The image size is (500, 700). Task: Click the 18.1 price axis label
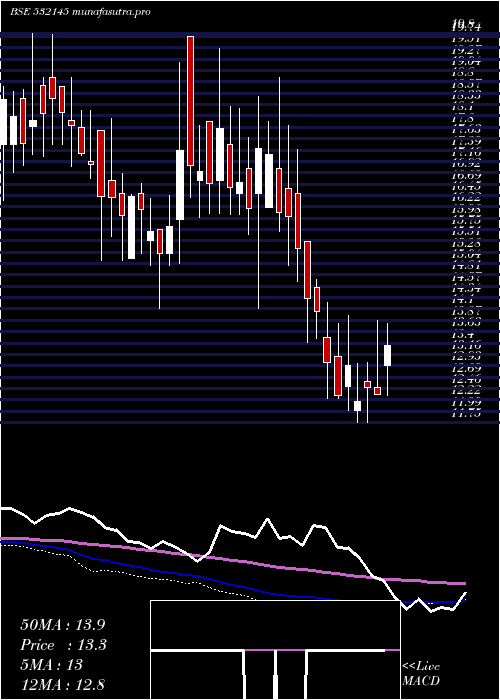(462, 108)
